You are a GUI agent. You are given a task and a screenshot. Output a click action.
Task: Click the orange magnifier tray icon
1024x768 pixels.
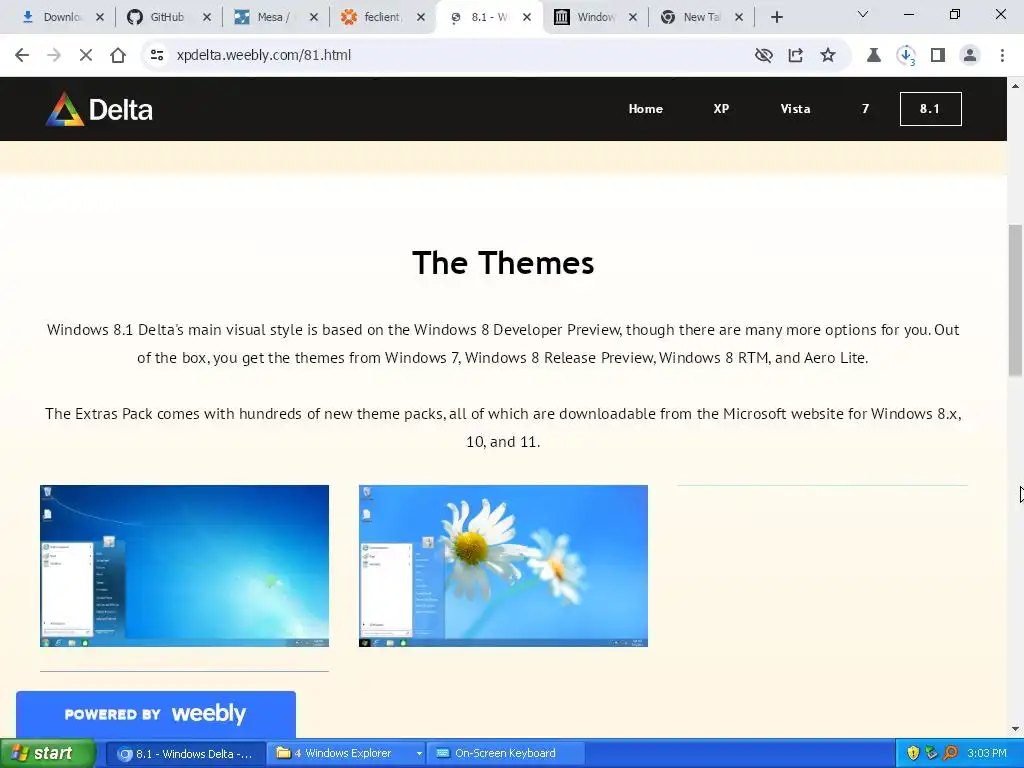pos(950,754)
